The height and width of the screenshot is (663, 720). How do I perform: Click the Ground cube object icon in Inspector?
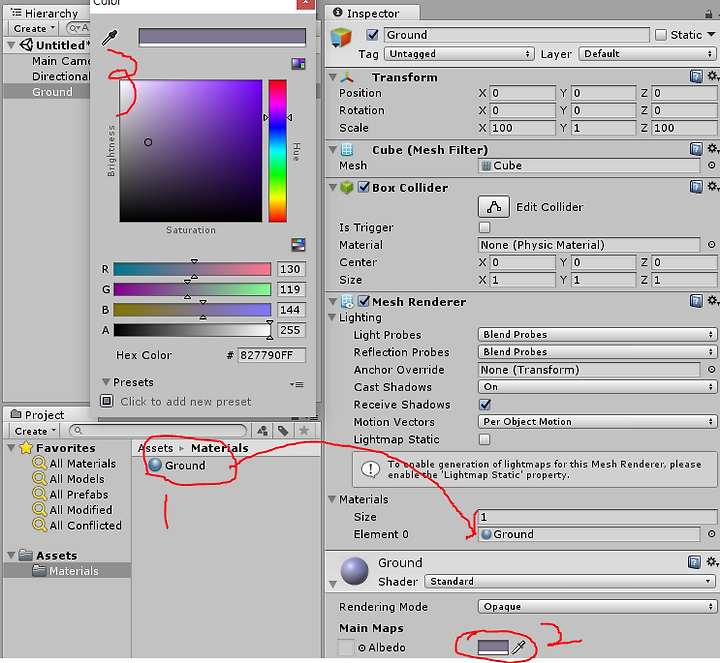click(341, 38)
